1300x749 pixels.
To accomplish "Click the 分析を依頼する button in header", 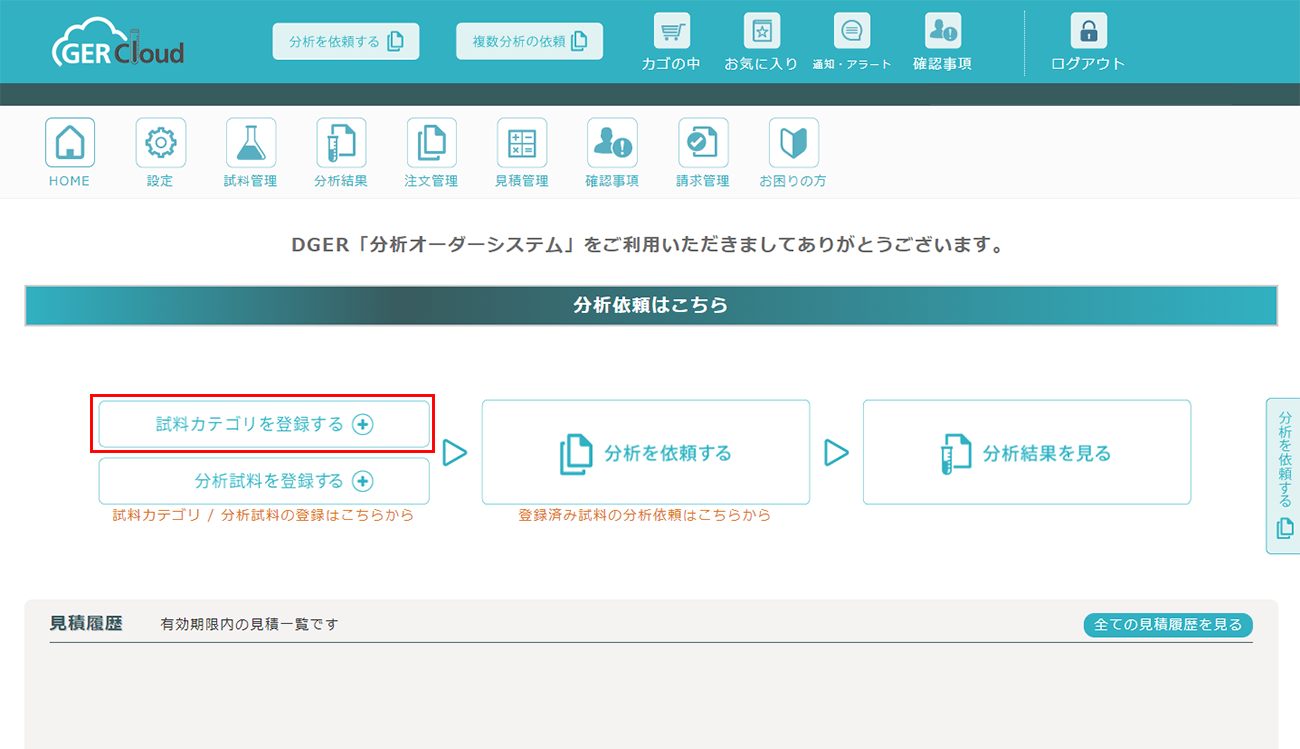I will click(x=346, y=41).
